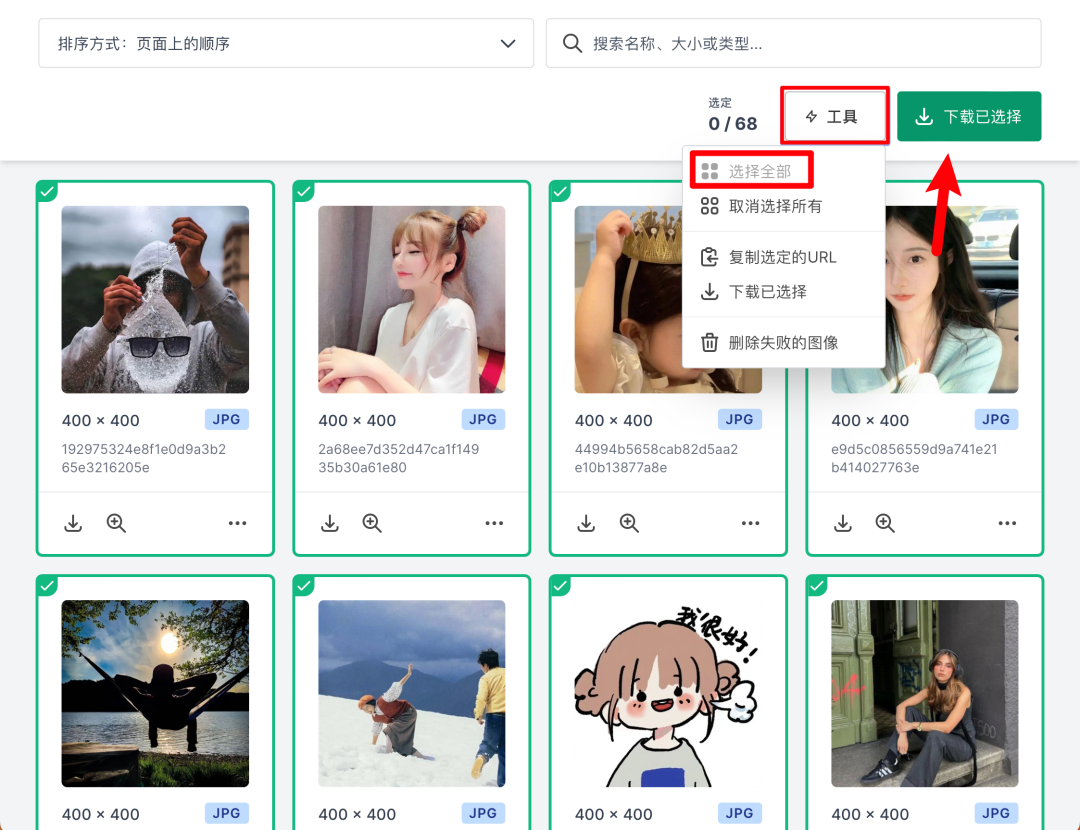This screenshot has height=830, width=1080.
Task: Download the 192975324e8f1e0d9a3b2 image via its download icon
Action: (73, 523)
